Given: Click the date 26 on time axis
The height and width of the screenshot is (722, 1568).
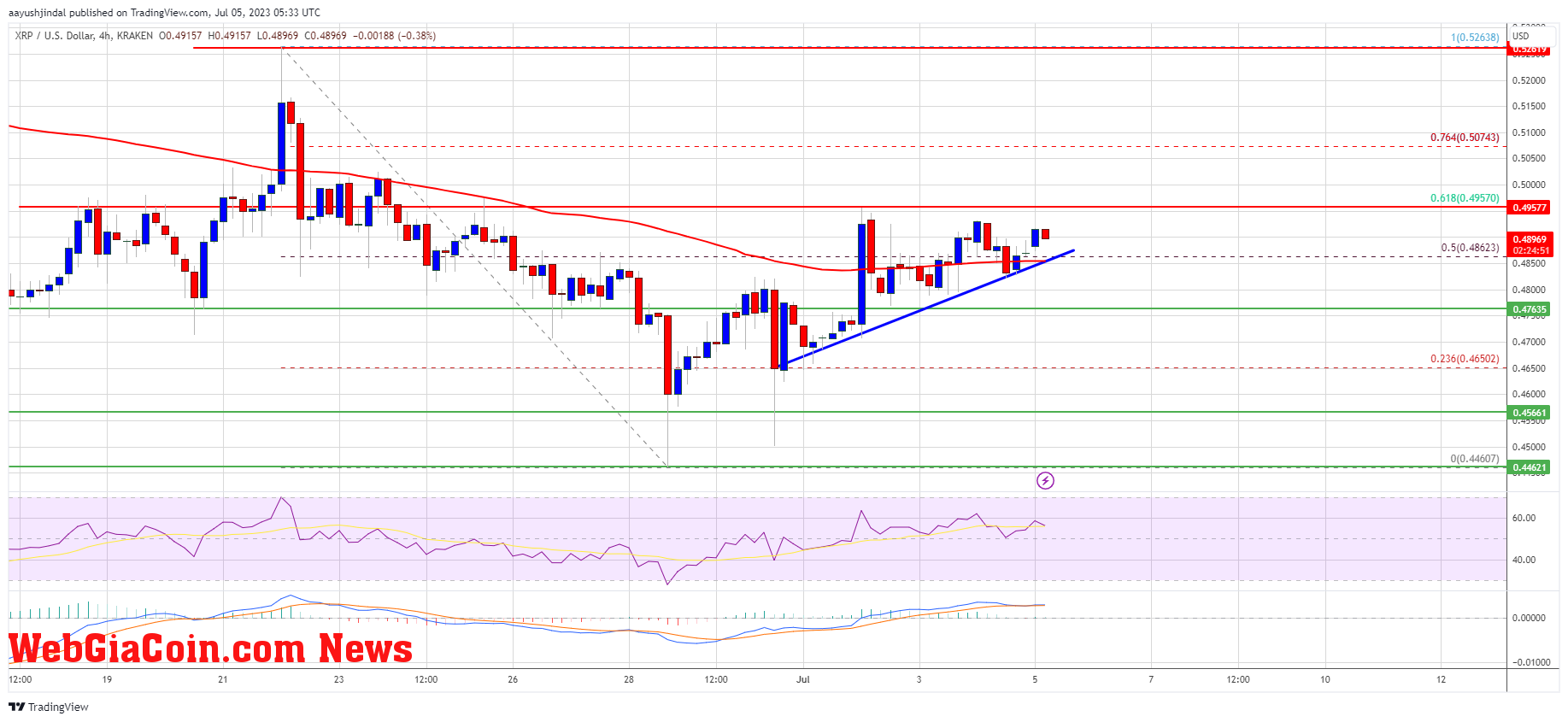Looking at the screenshot, I should [513, 679].
